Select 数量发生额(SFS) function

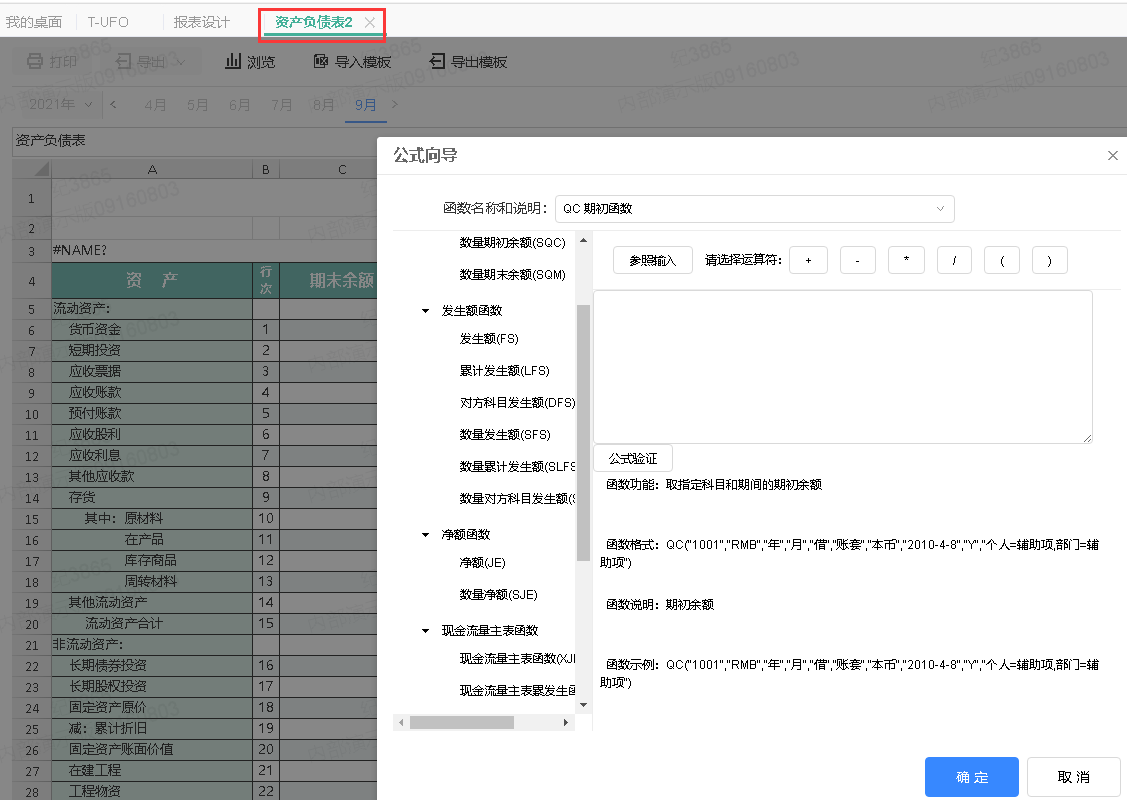pyautogui.click(x=505, y=435)
